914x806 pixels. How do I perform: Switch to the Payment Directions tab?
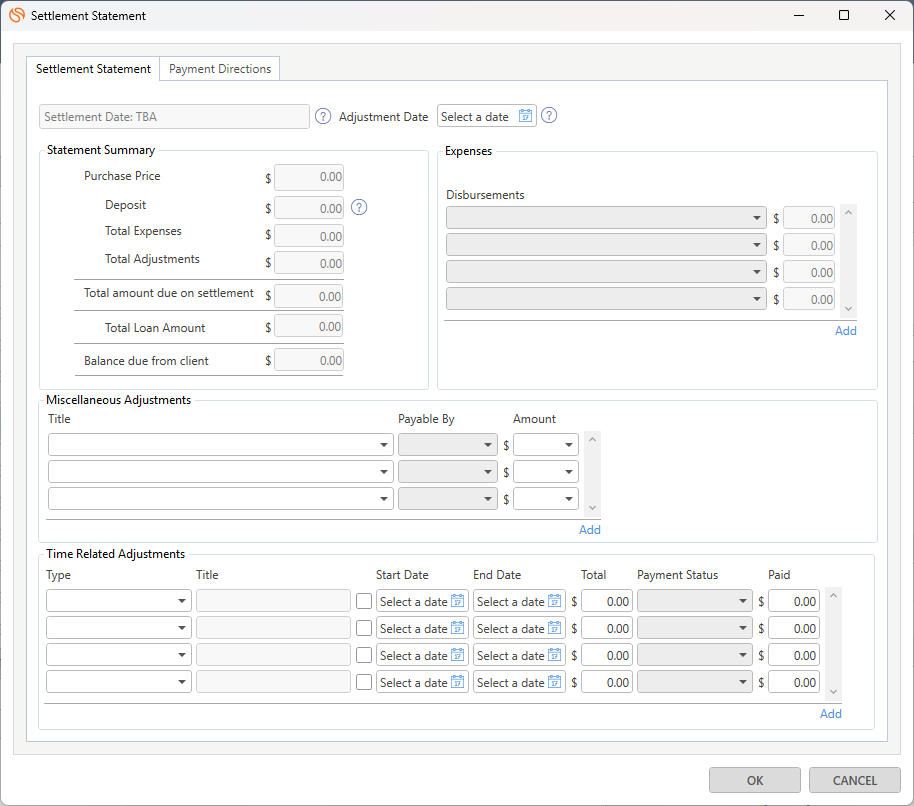pos(220,69)
